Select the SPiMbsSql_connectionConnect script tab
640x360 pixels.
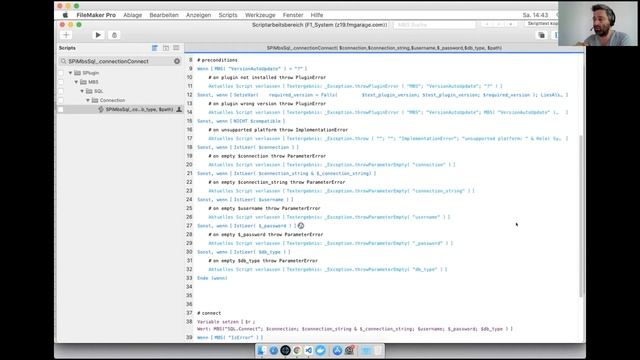click(384, 48)
